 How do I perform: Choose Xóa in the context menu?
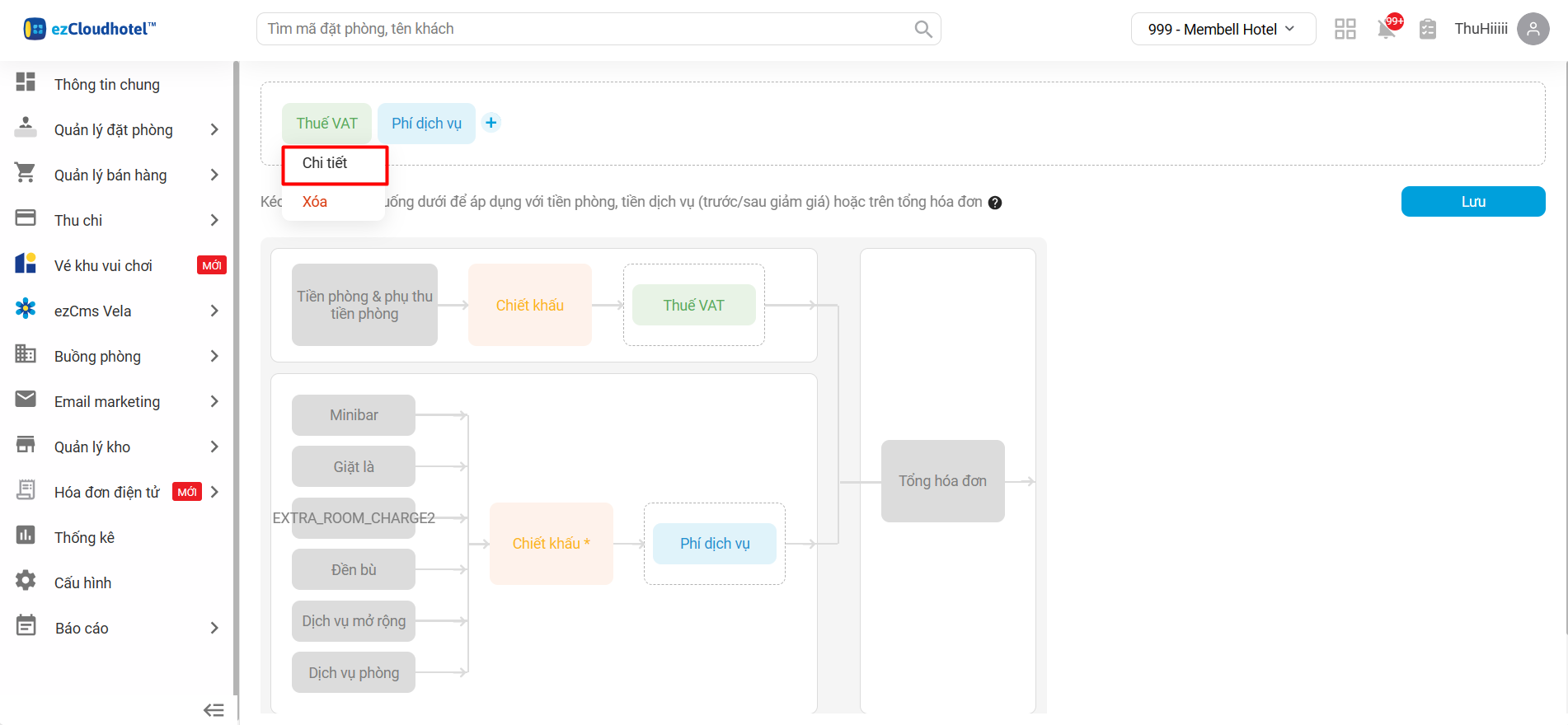tap(315, 202)
